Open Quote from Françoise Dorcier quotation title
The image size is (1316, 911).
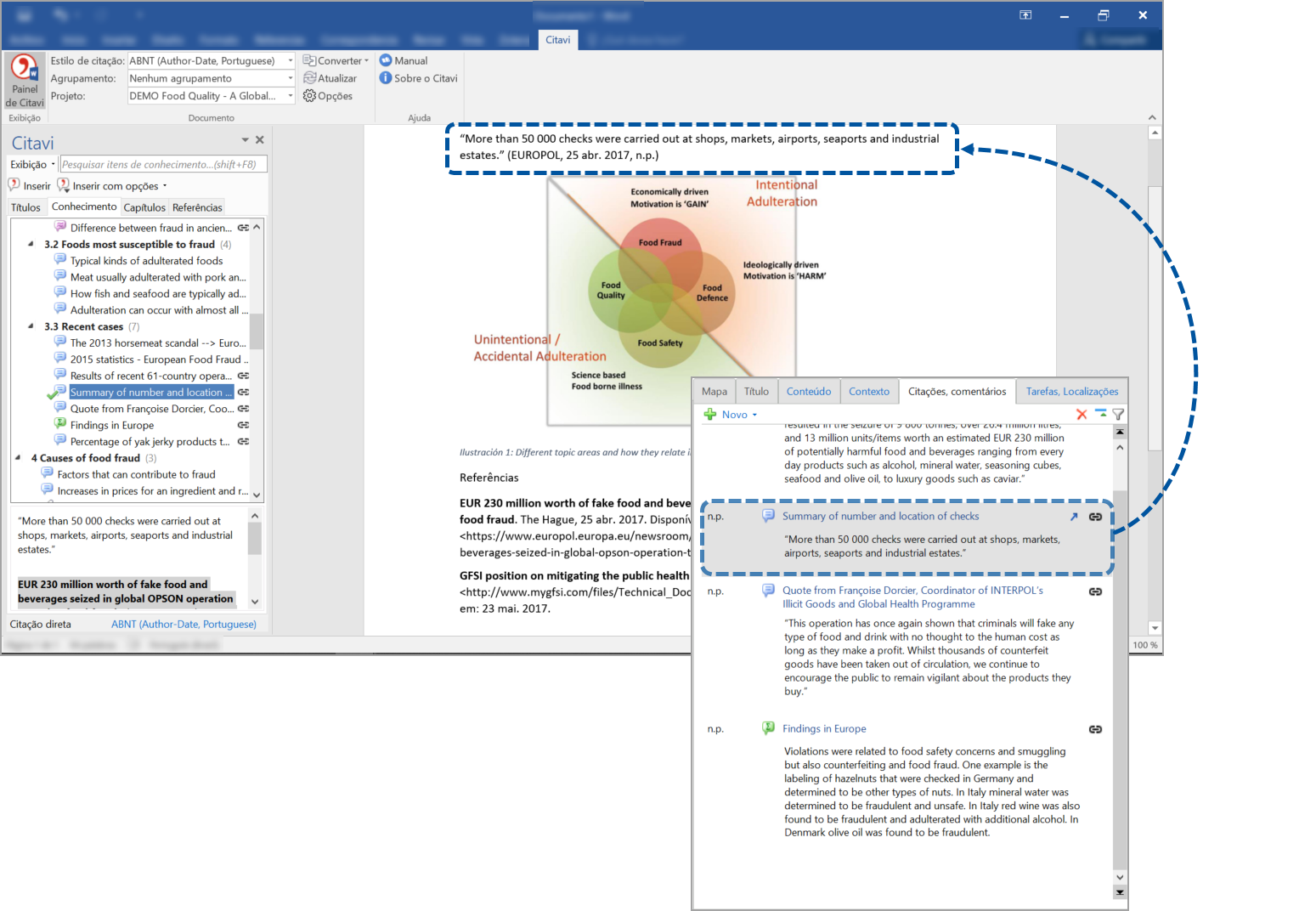[912, 597]
